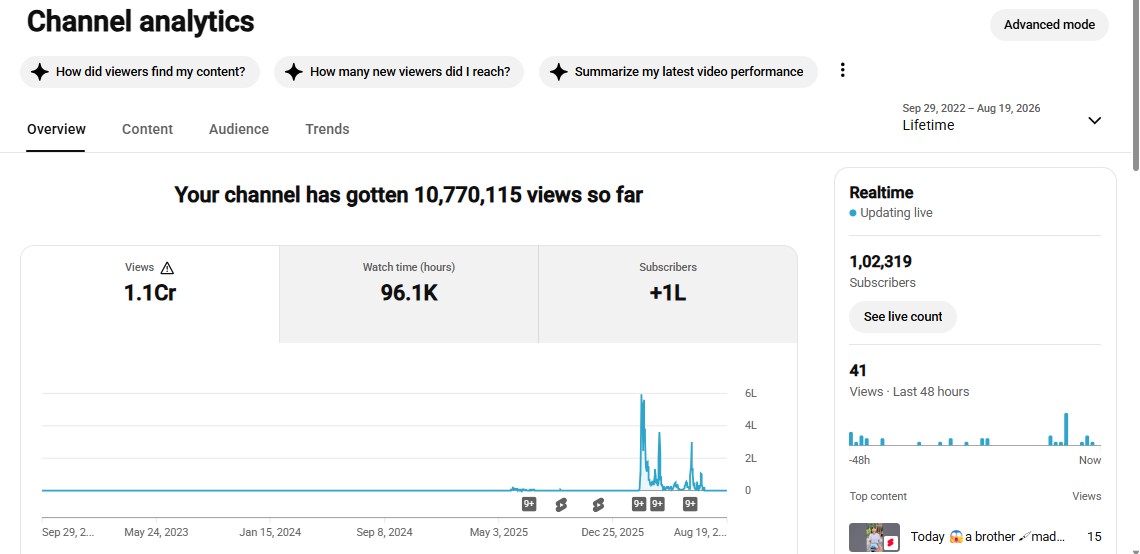Ask 'How many new viewers did I reach?'
Viewport: 1140px width, 554px height.
pos(398,72)
